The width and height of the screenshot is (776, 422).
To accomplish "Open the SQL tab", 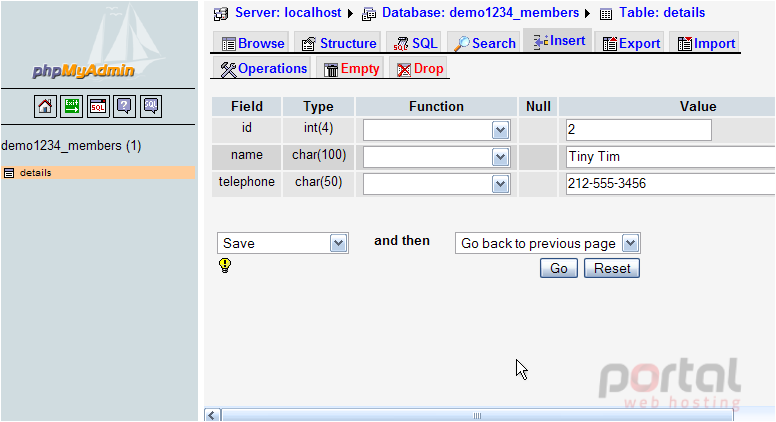I will point(416,44).
